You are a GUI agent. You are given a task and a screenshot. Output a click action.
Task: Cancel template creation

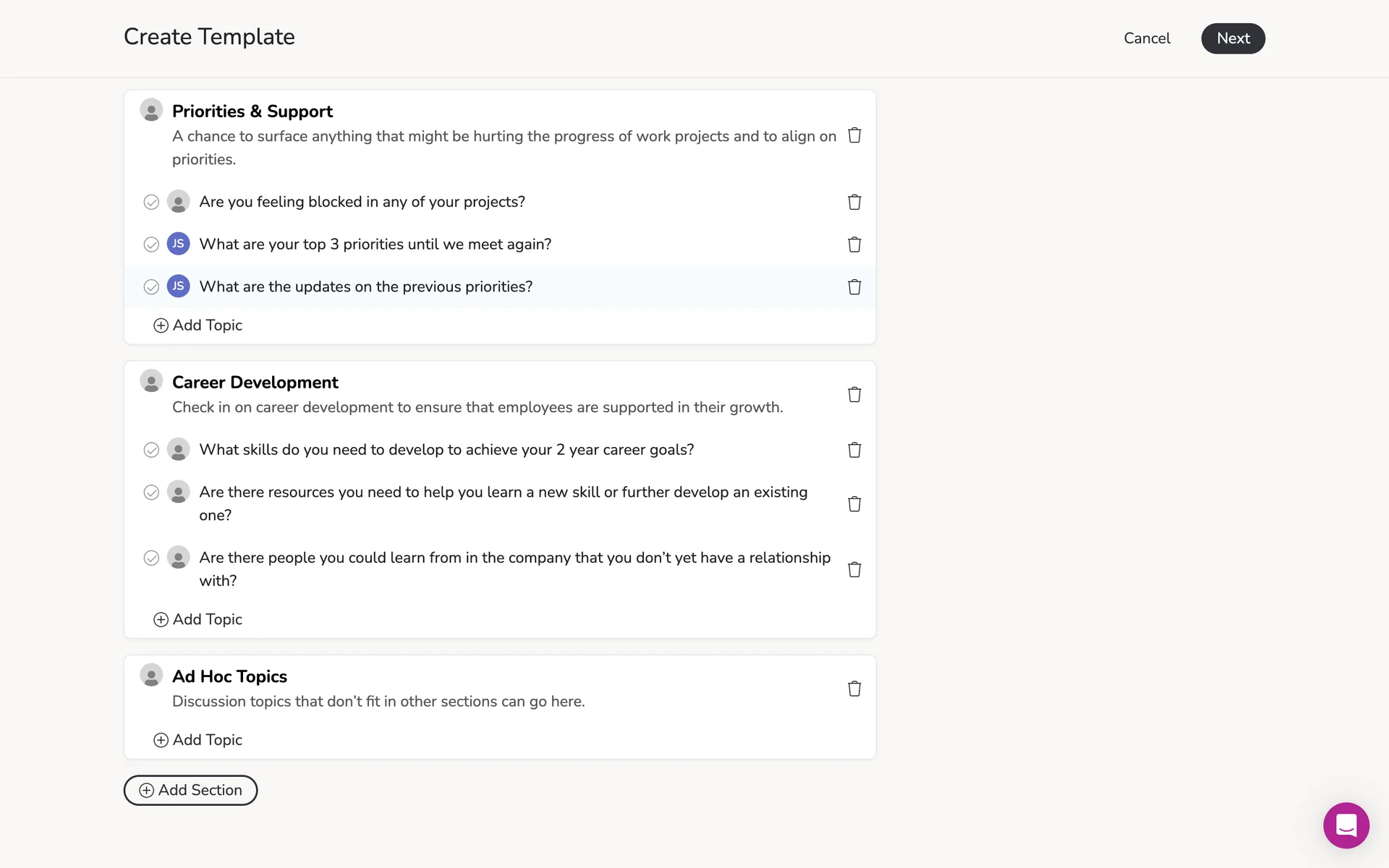click(1147, 38)
